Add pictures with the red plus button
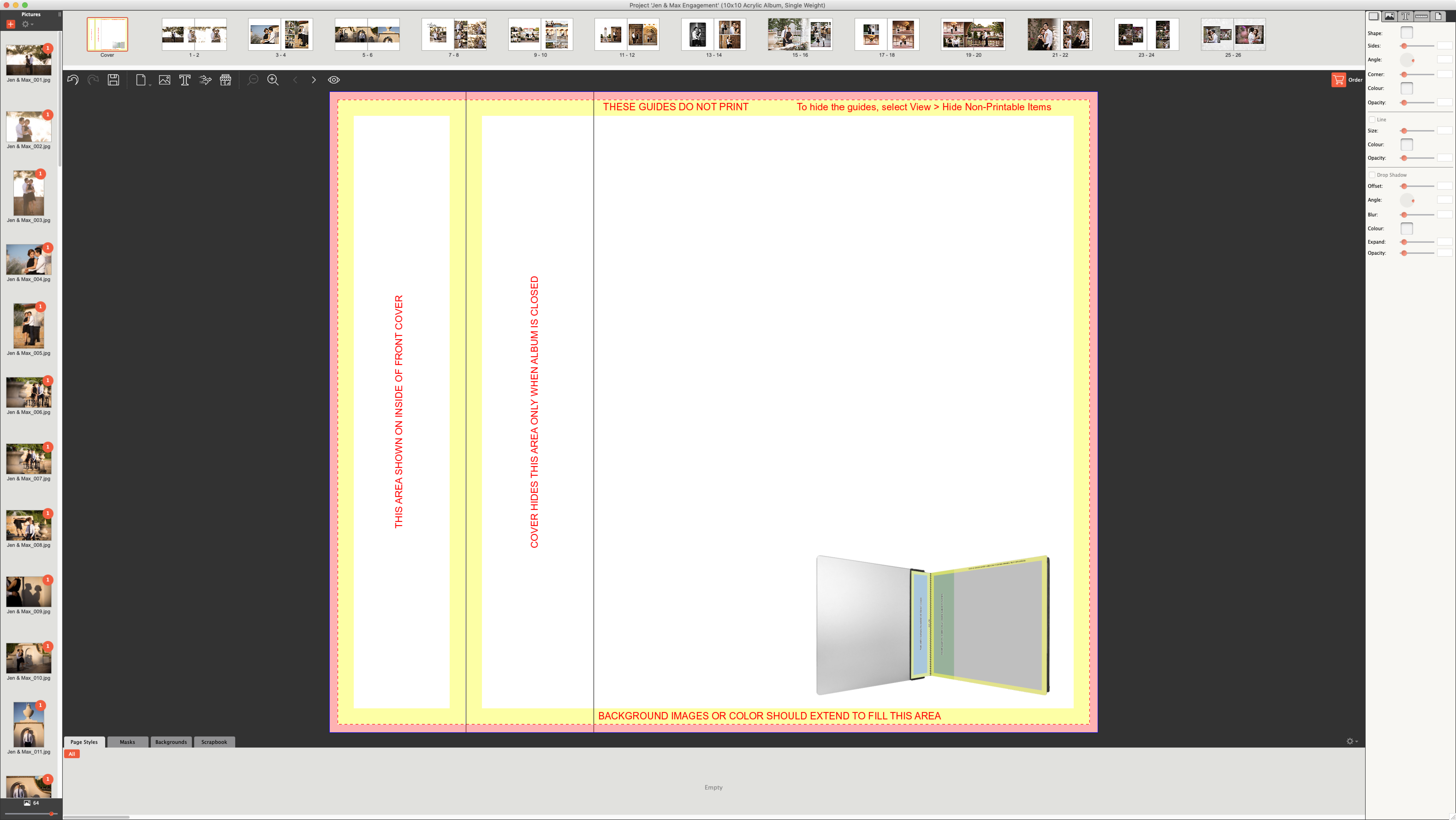 [11, 24]
